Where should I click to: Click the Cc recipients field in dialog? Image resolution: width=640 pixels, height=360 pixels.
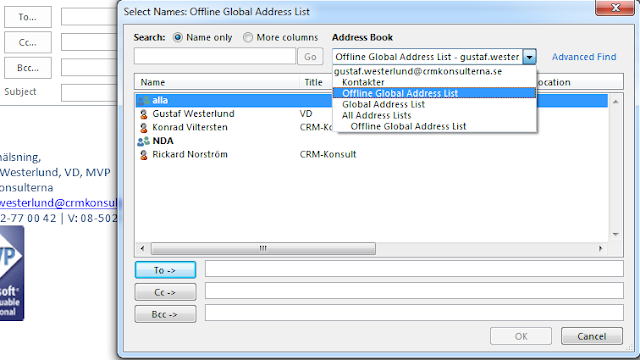coord(414,291)
